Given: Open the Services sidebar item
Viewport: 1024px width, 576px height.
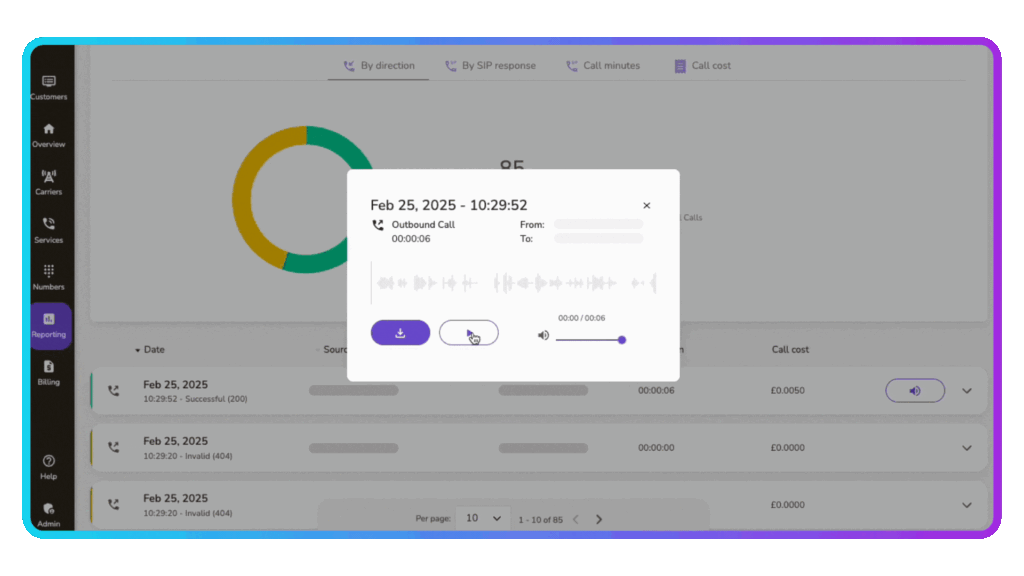Looking at the screenshot, I should click(48, 229).
